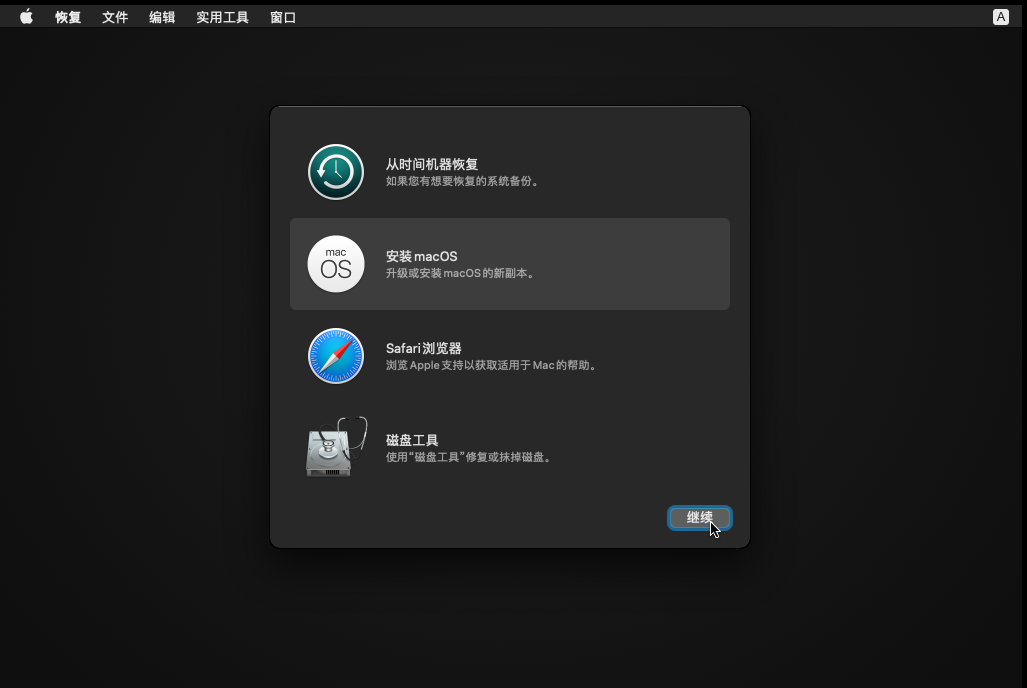Click description 浏览 Apple 支持以获取适用于 Mac 的帮助。
Screen dimensions: 1027x688
493,365
